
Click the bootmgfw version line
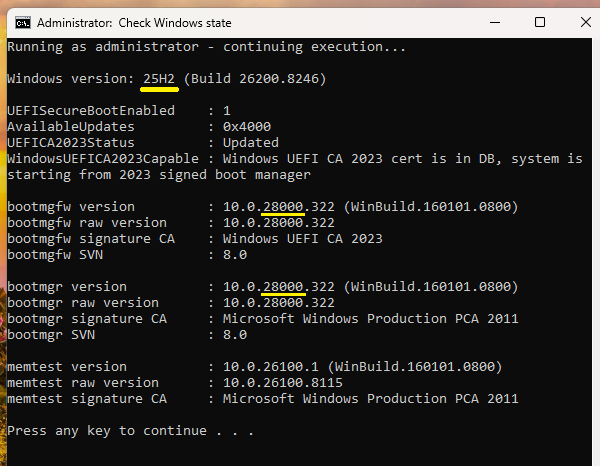pyautogui.click(x=260, y=206)
